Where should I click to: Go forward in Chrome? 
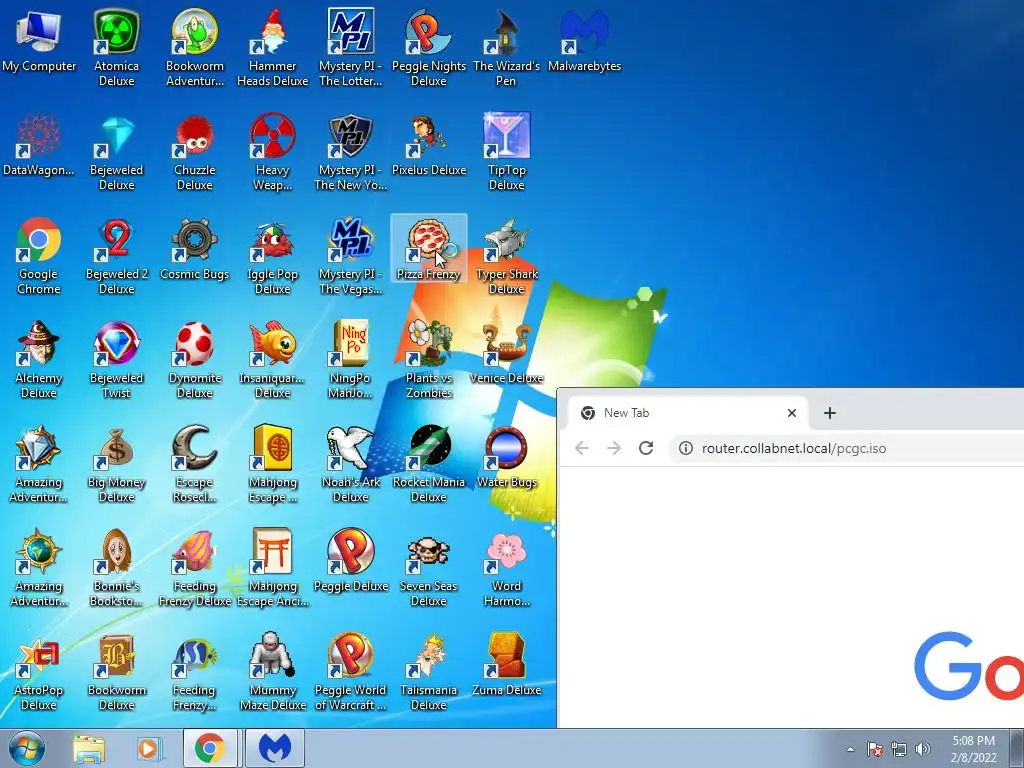[x=614, y=448]
